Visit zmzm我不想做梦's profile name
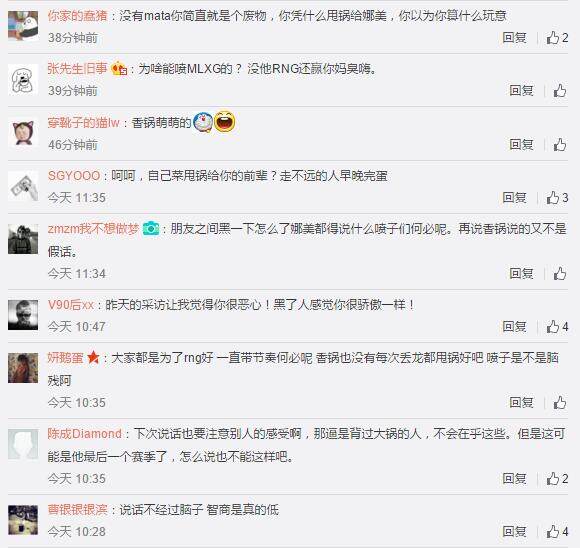This screenshot has height=548, width=580. tap(93, 229)
